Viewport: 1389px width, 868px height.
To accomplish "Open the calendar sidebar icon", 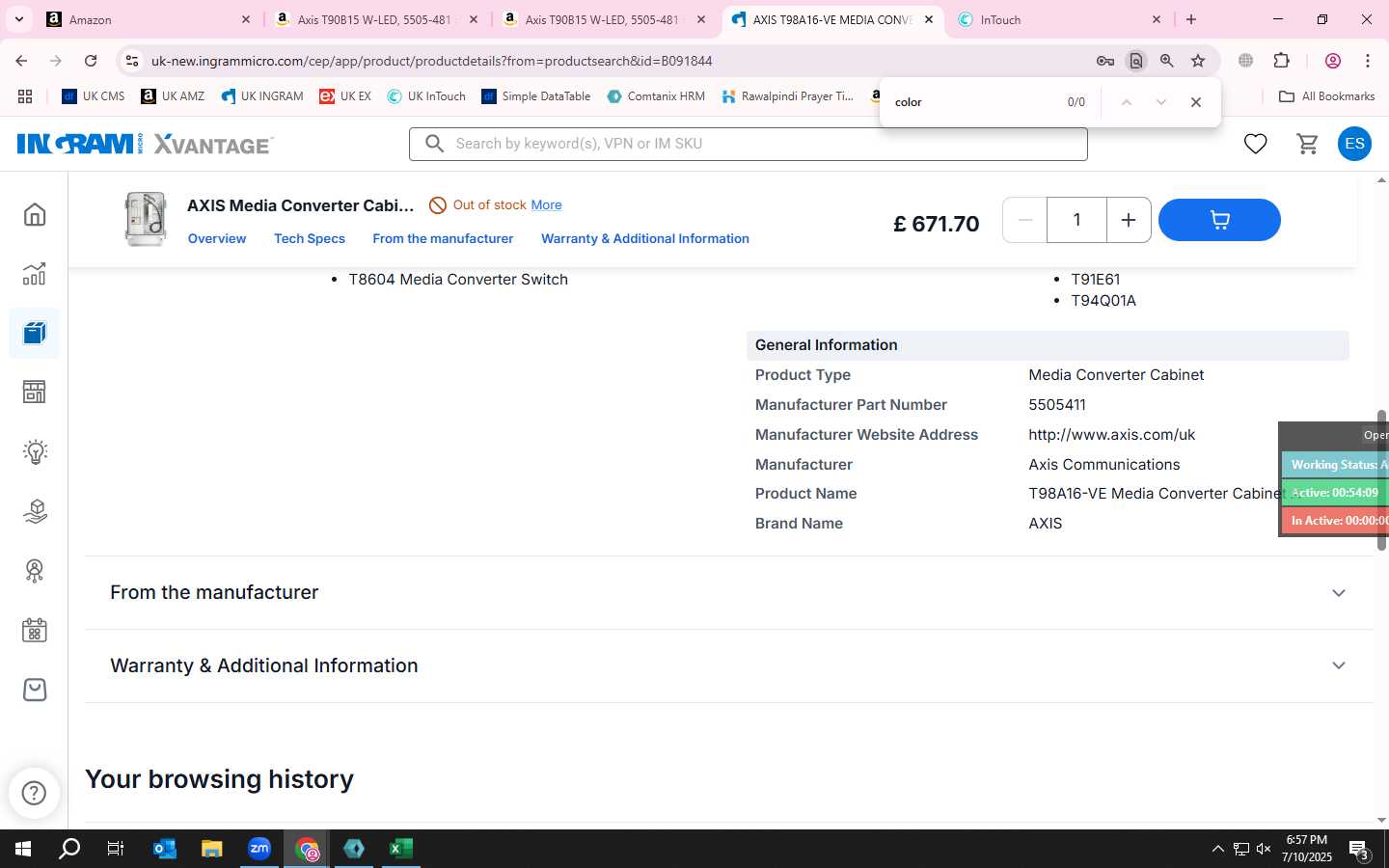I will tap(35, 631).
